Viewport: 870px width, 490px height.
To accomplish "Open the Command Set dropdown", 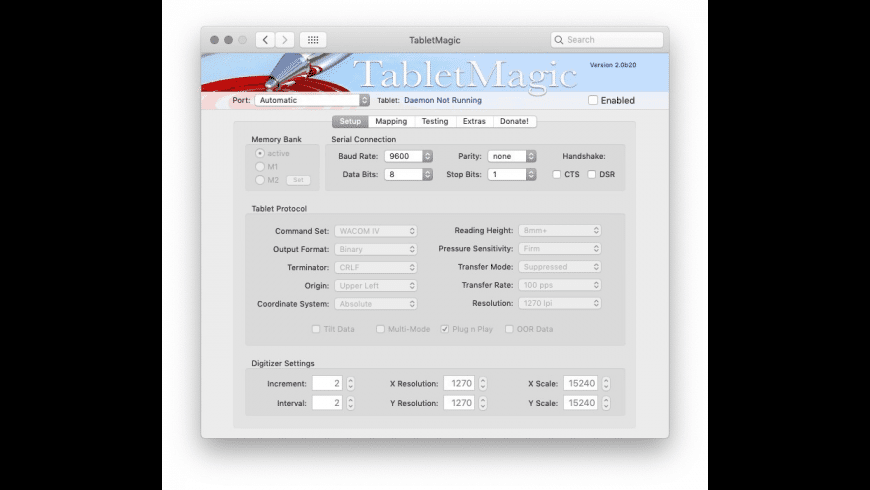I will point(376,231).
